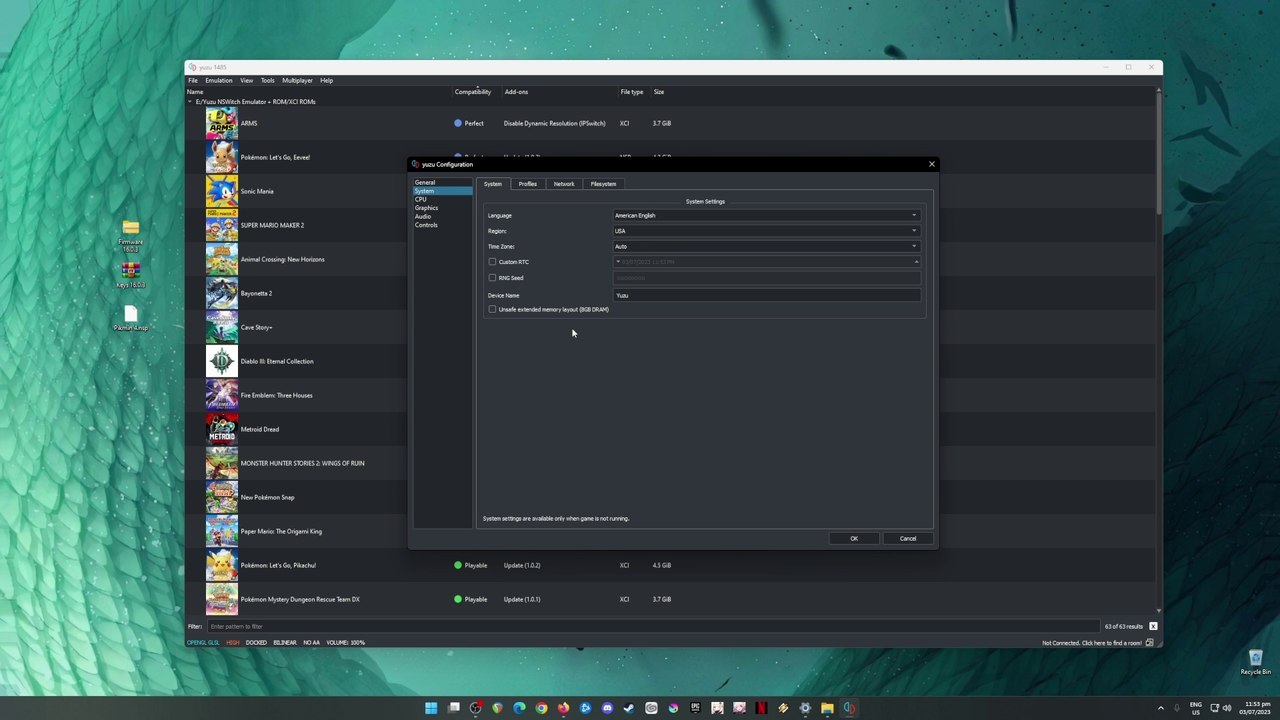Select the Pokémon: Let's Go, Pikachu! icon

click(x=222, y=565)
